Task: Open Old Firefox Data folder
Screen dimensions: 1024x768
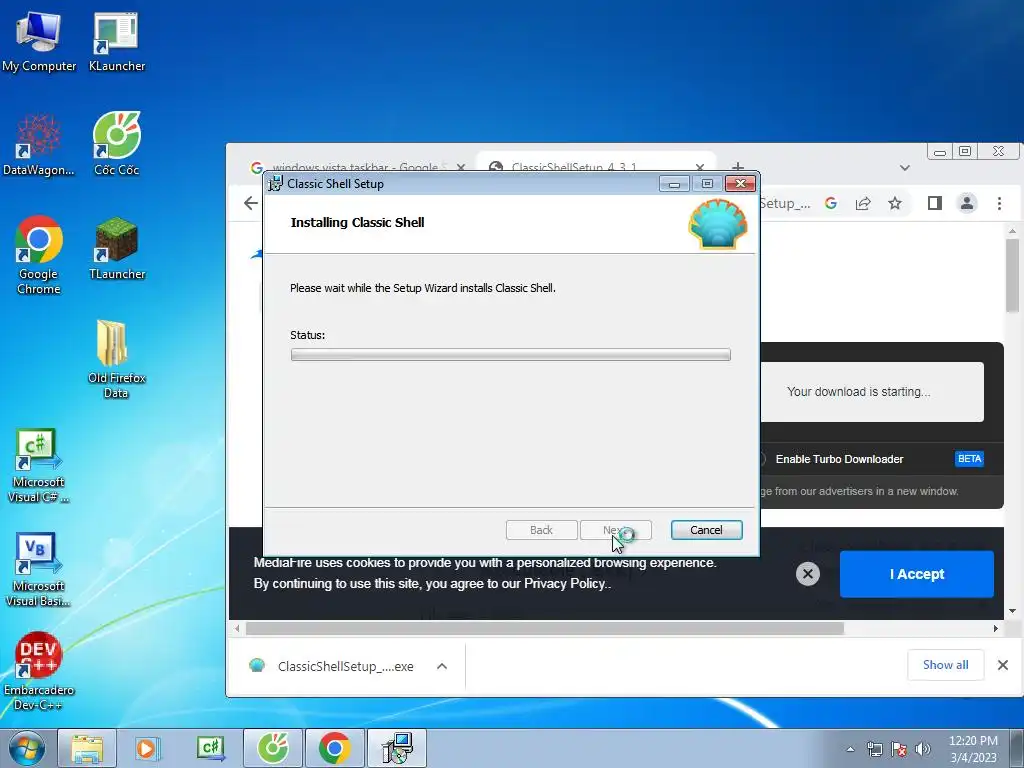Action: tap(116, 359)
